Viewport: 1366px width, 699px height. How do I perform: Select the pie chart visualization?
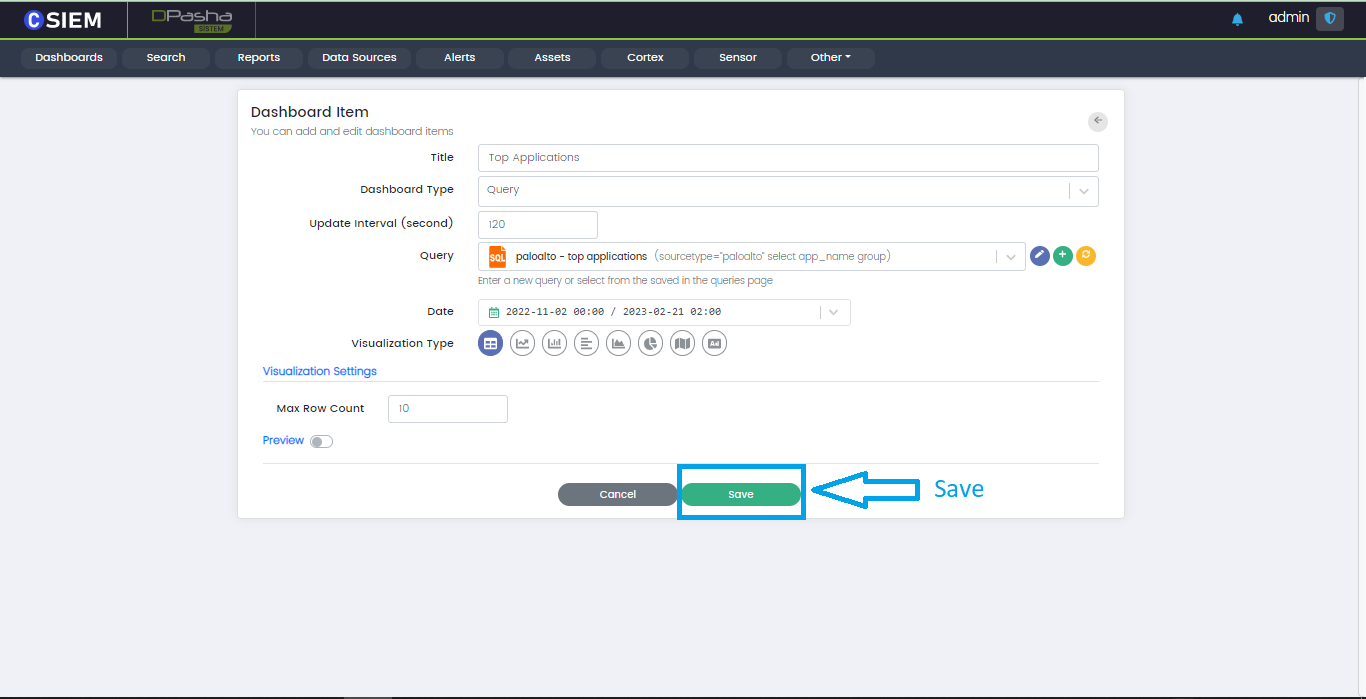pos(650,343)
